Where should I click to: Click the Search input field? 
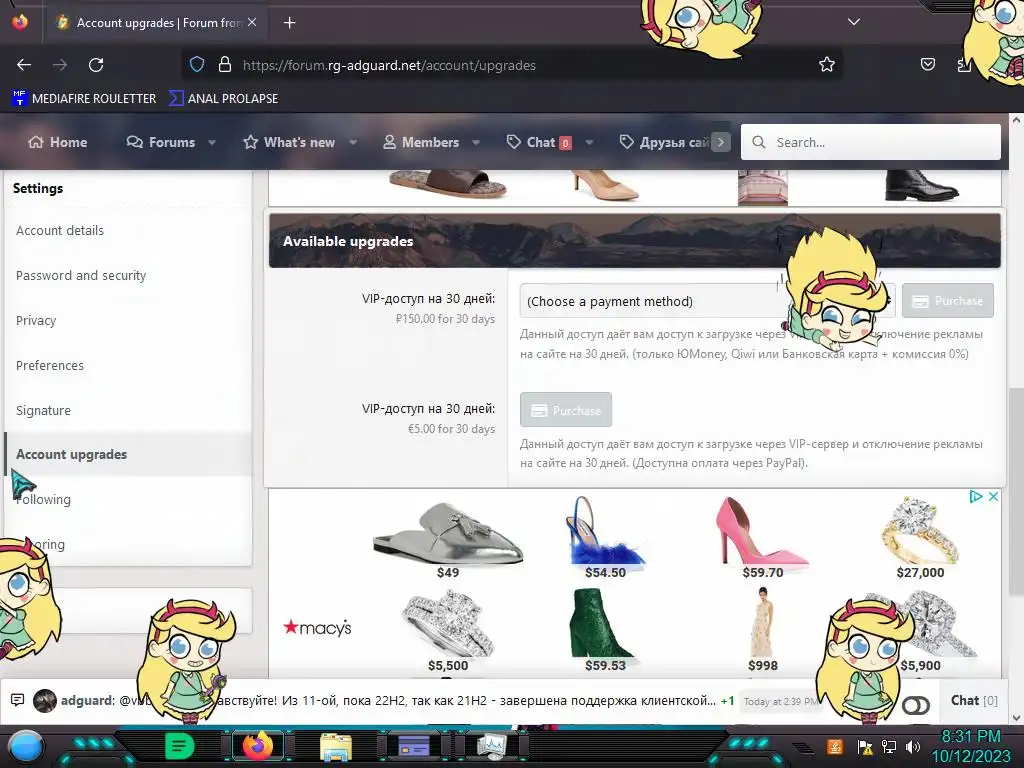(871, 142)
